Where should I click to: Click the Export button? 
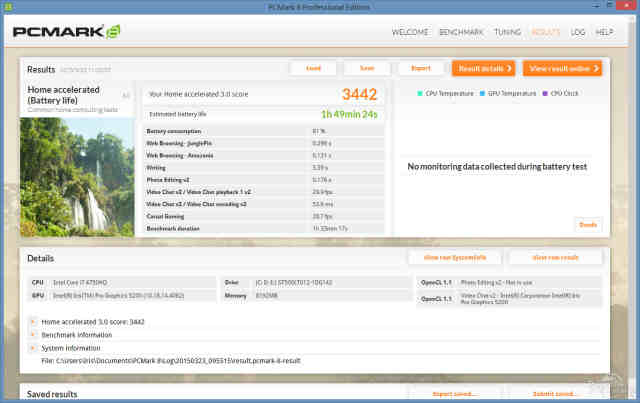point(421,68)
